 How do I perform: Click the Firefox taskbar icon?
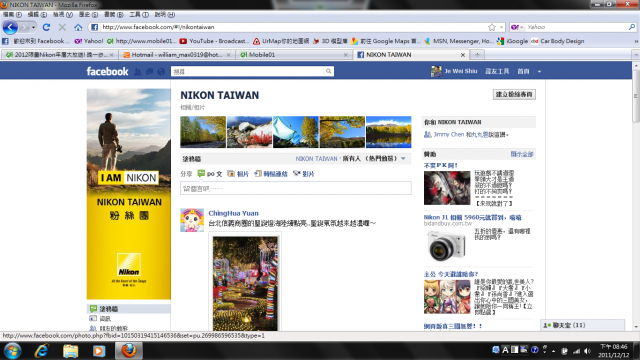(129, 351)
